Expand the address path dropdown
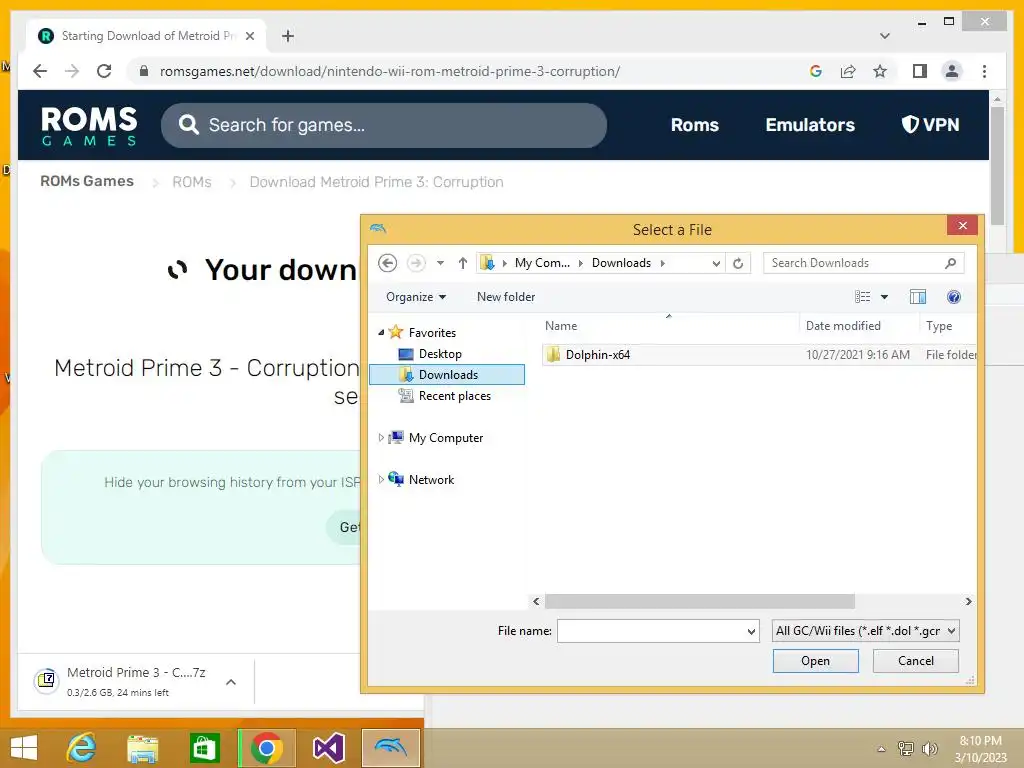 716,263
